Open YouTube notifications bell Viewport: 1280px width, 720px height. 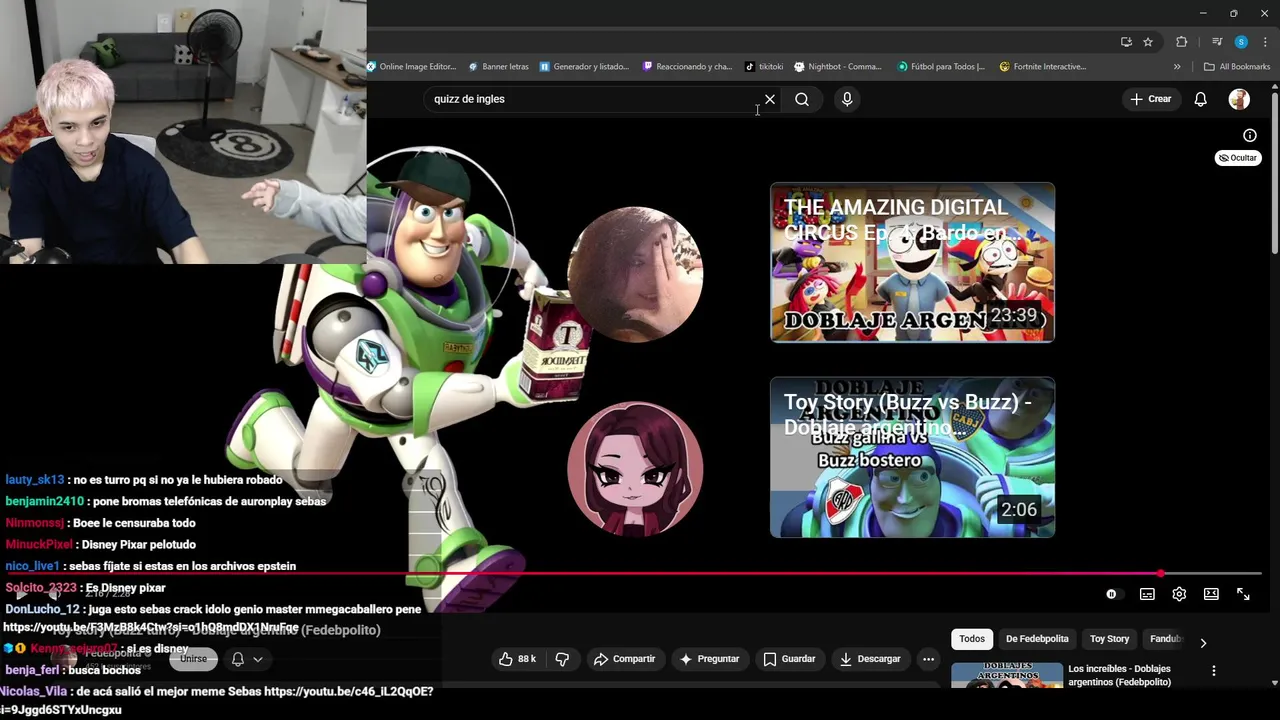click(1201, 99)
